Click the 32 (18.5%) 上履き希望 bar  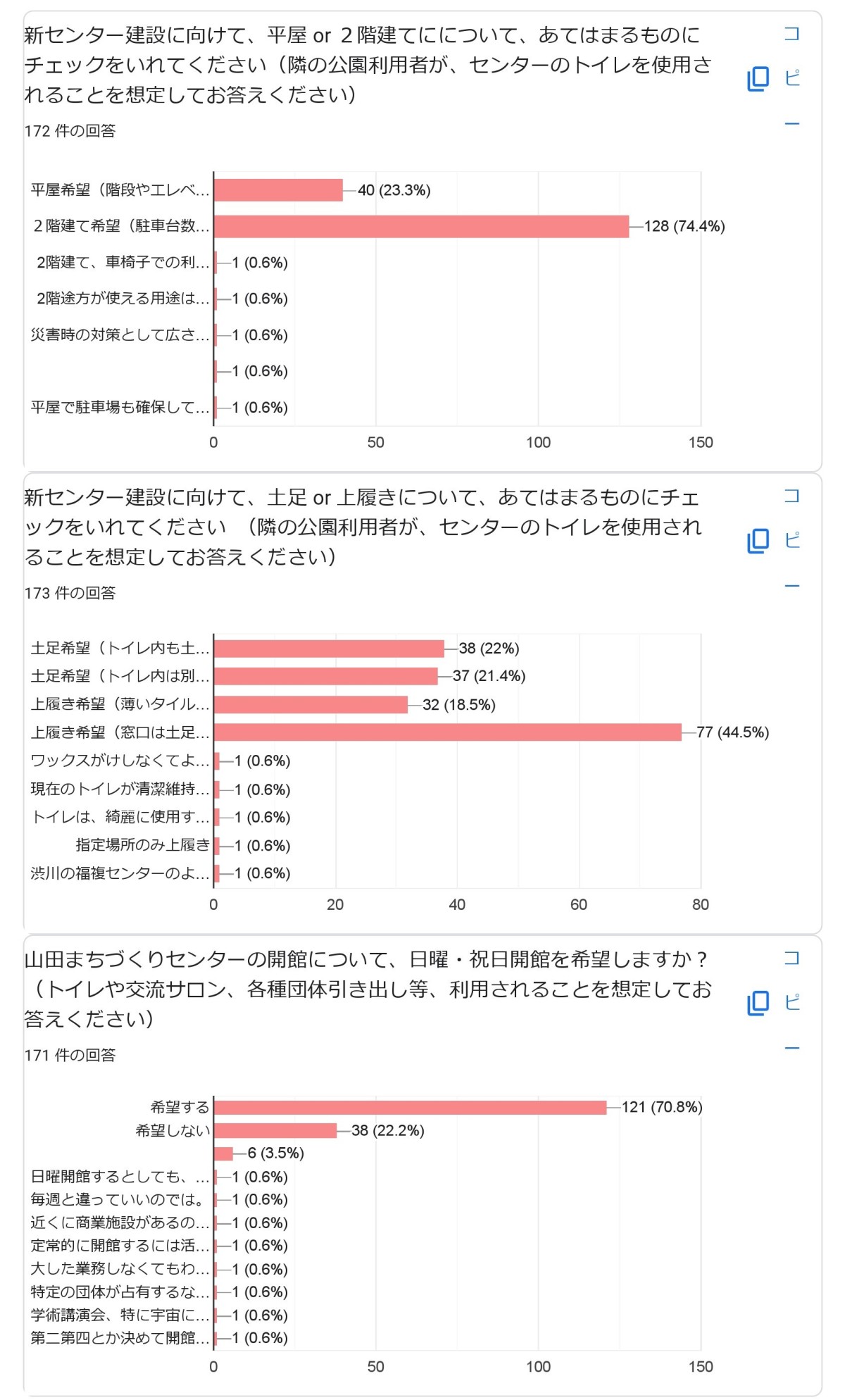[x=311, y=705]
